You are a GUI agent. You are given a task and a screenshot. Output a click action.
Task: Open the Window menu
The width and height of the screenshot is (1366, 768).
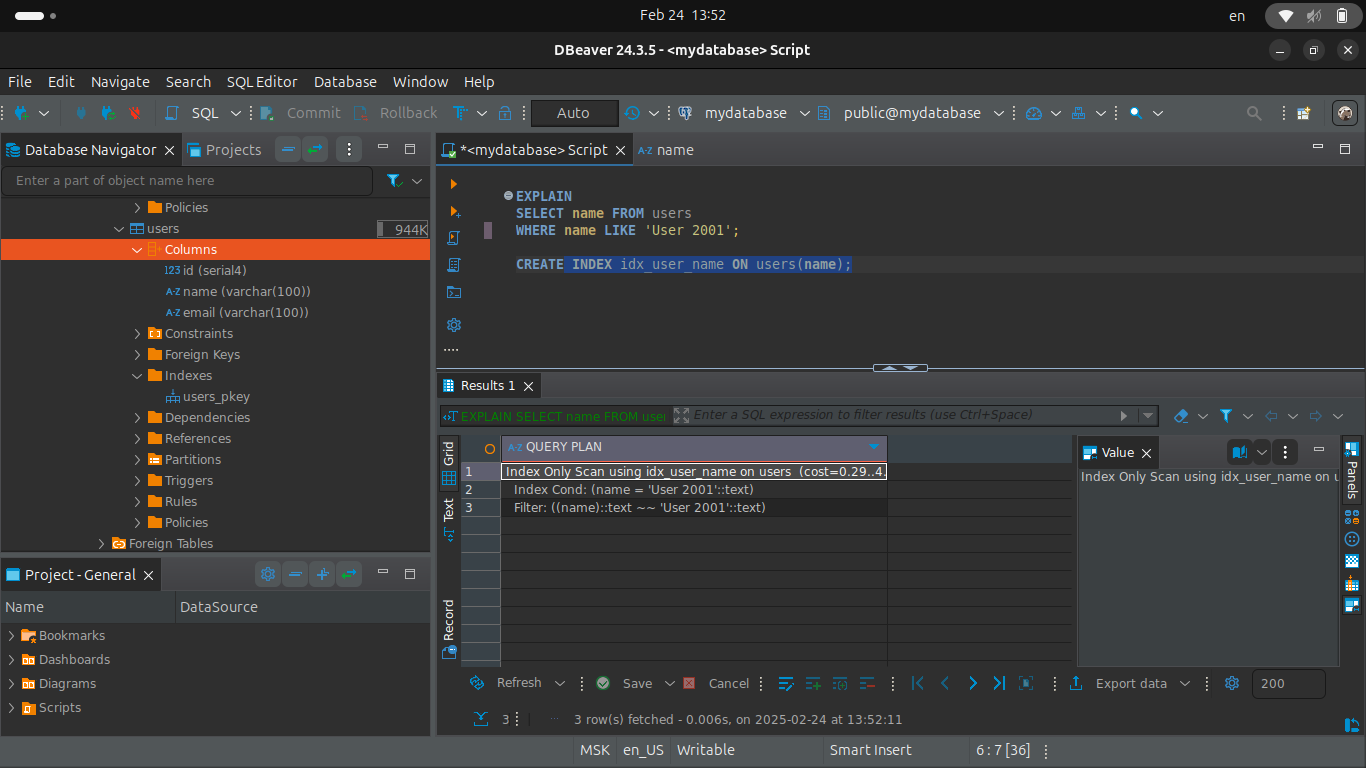click(420, 82)
